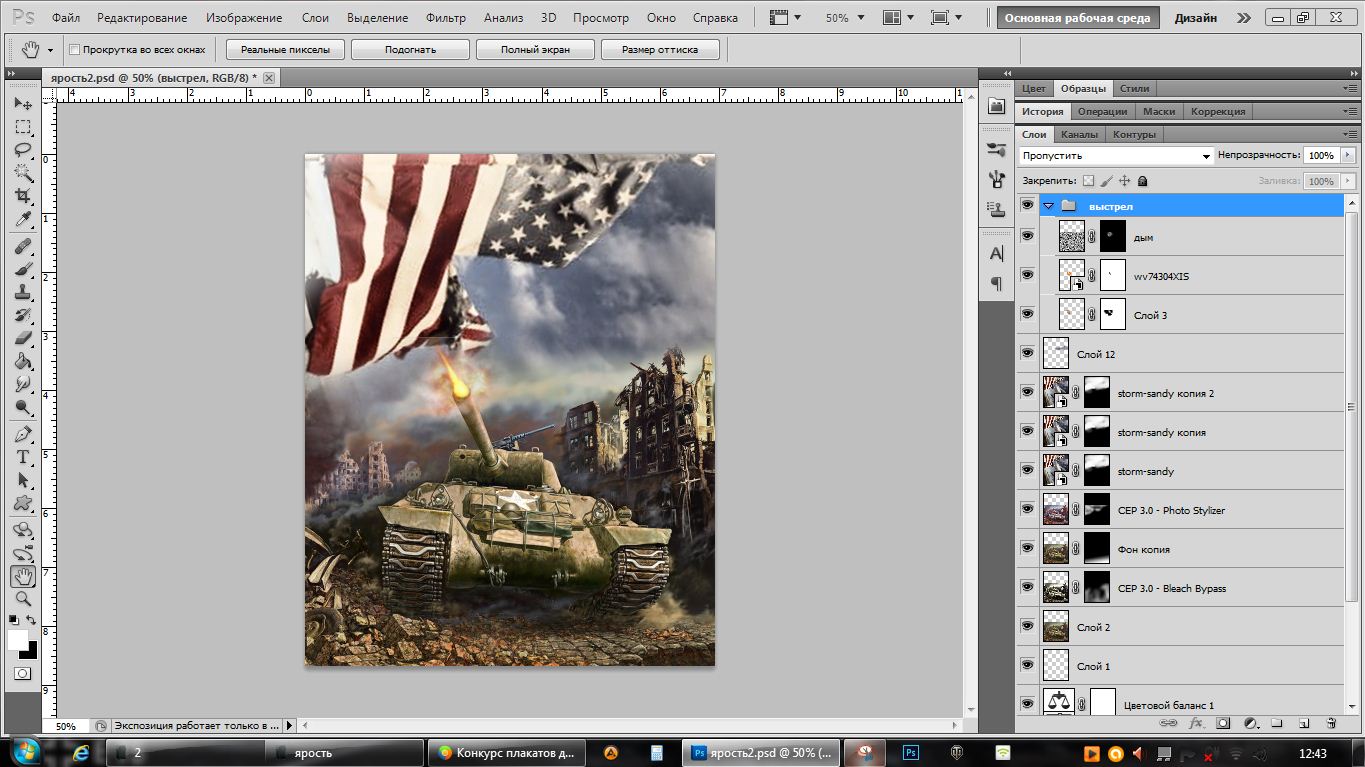Select the Path Selection tool
Viewport: 1365px width, 767px height.
[x=23, y=480]
